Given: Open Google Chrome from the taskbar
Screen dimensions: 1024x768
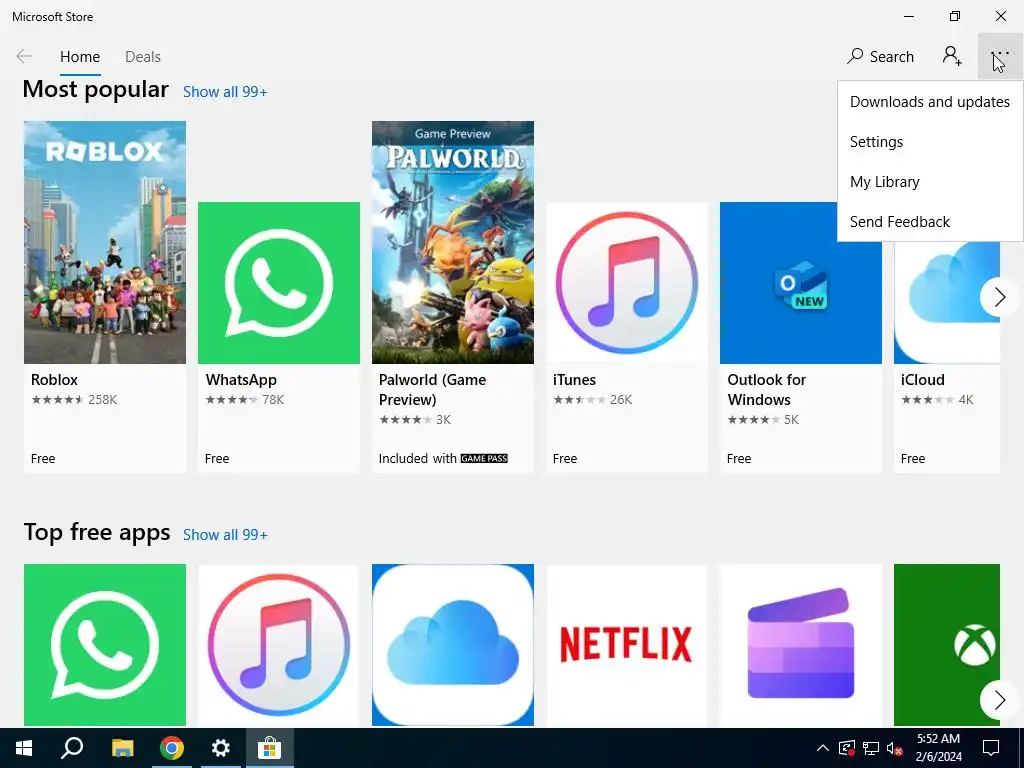Looking at the screenshot, I should [172, 748].
